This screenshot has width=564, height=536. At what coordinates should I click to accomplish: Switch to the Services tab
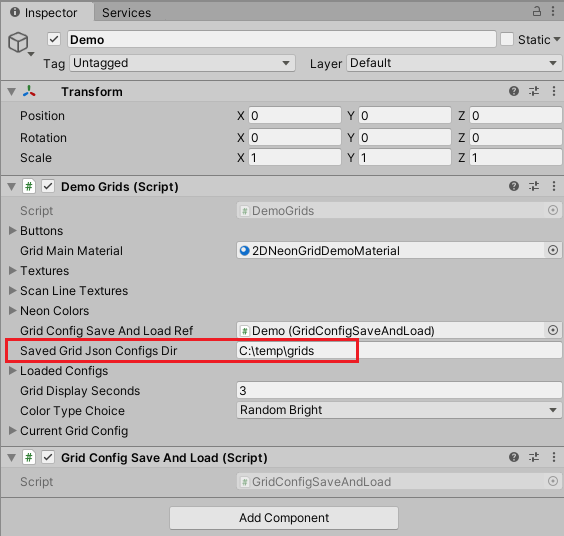126,13
